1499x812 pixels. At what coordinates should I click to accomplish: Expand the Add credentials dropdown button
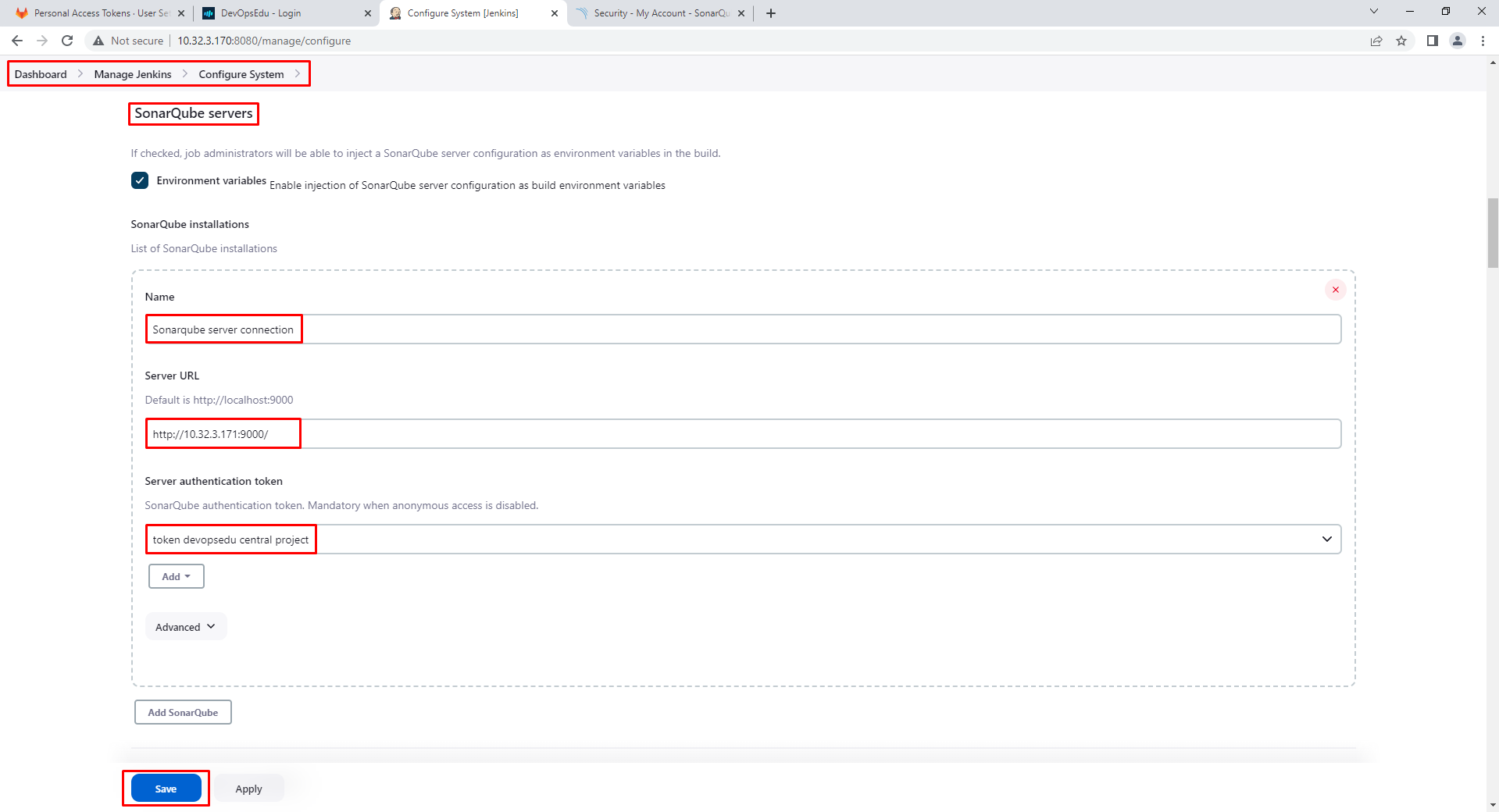tap(177, 576)
